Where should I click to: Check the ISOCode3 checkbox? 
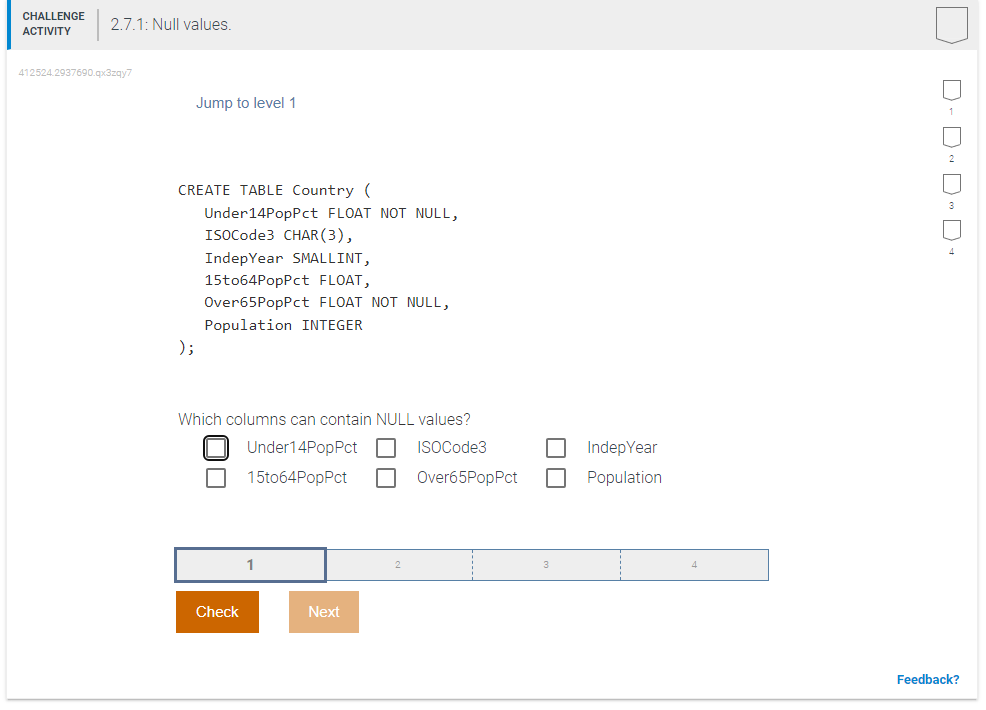pos(386,447)
